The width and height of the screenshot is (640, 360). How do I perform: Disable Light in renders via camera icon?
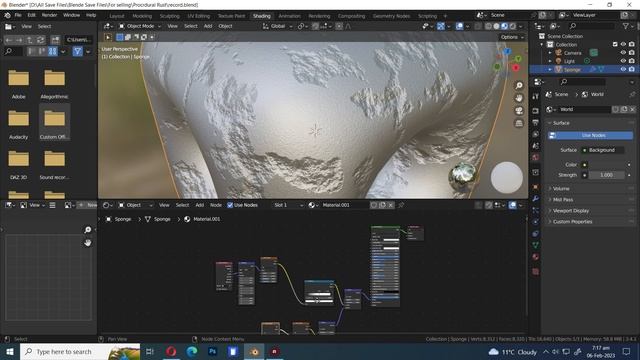tap(632, 61)
